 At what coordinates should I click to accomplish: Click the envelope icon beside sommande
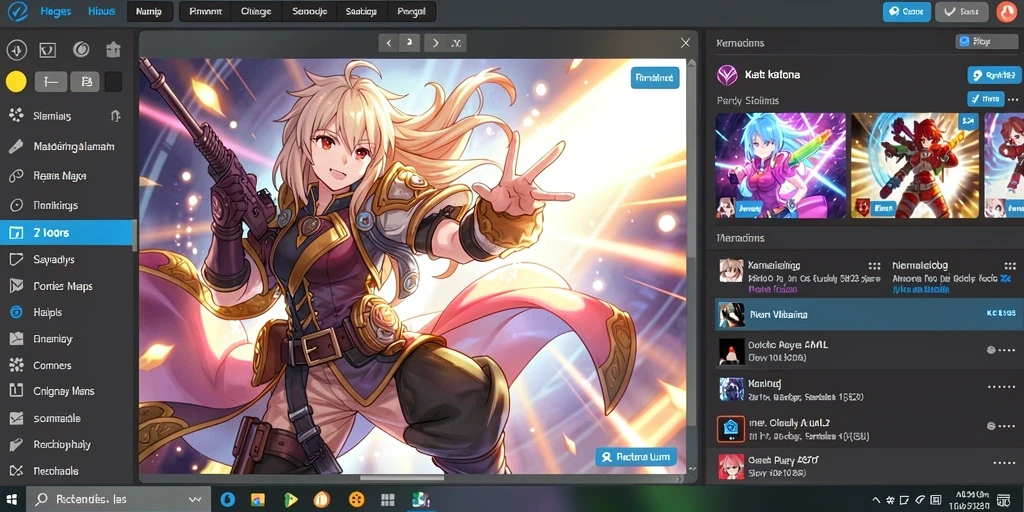tap(16, 418)
